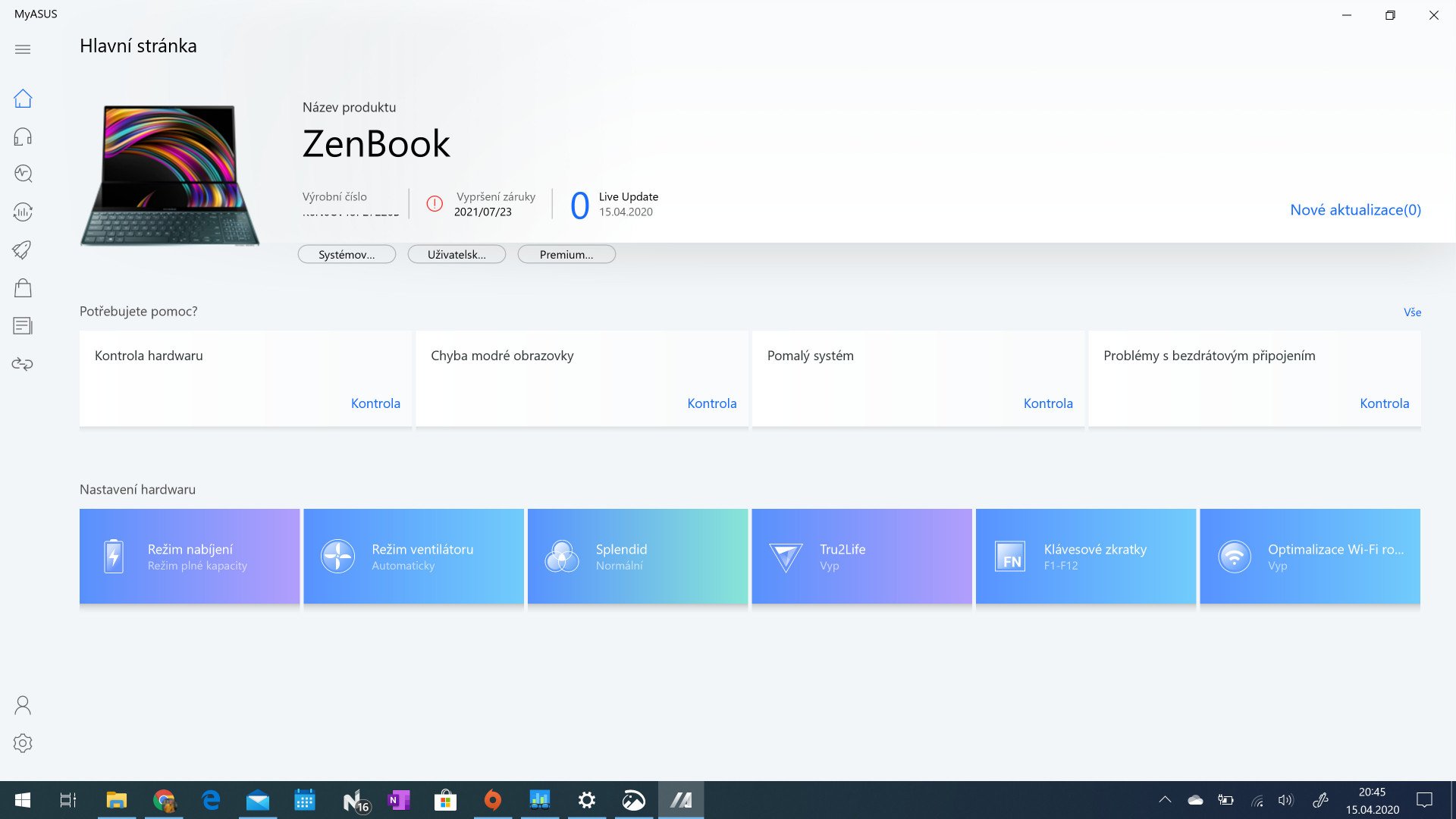Click the Vše link
The image size is (1456, 819).
click(1412, 312)
